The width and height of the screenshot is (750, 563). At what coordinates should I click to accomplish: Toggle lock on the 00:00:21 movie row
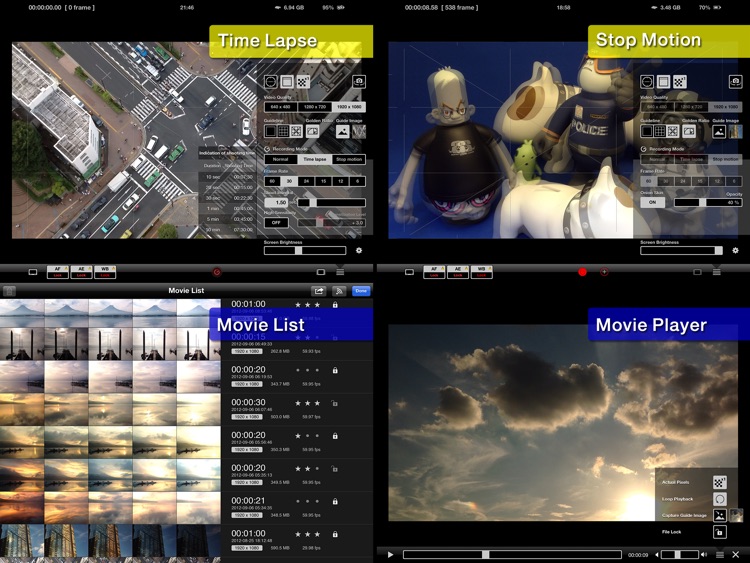(x=335, y=501)
